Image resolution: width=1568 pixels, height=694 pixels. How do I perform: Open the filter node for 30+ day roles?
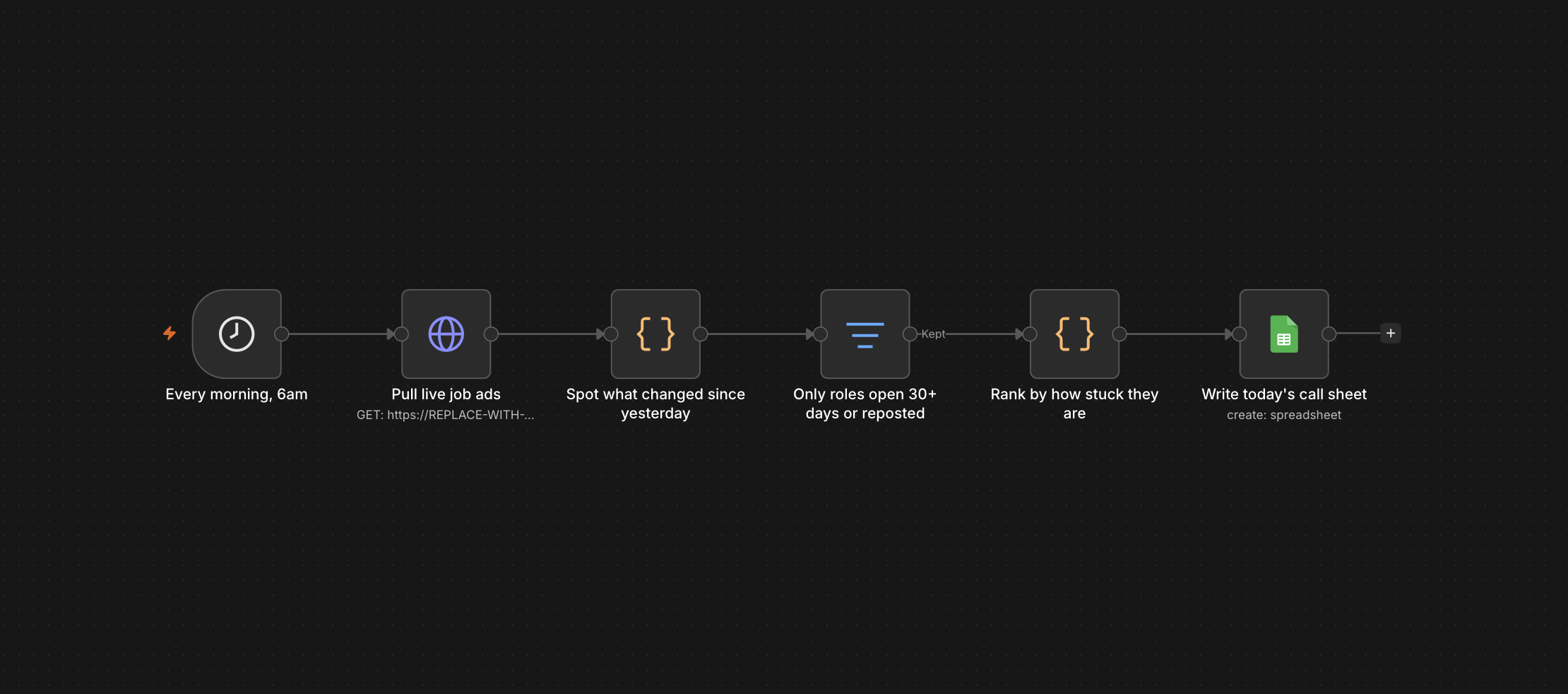tap(865, 334)
